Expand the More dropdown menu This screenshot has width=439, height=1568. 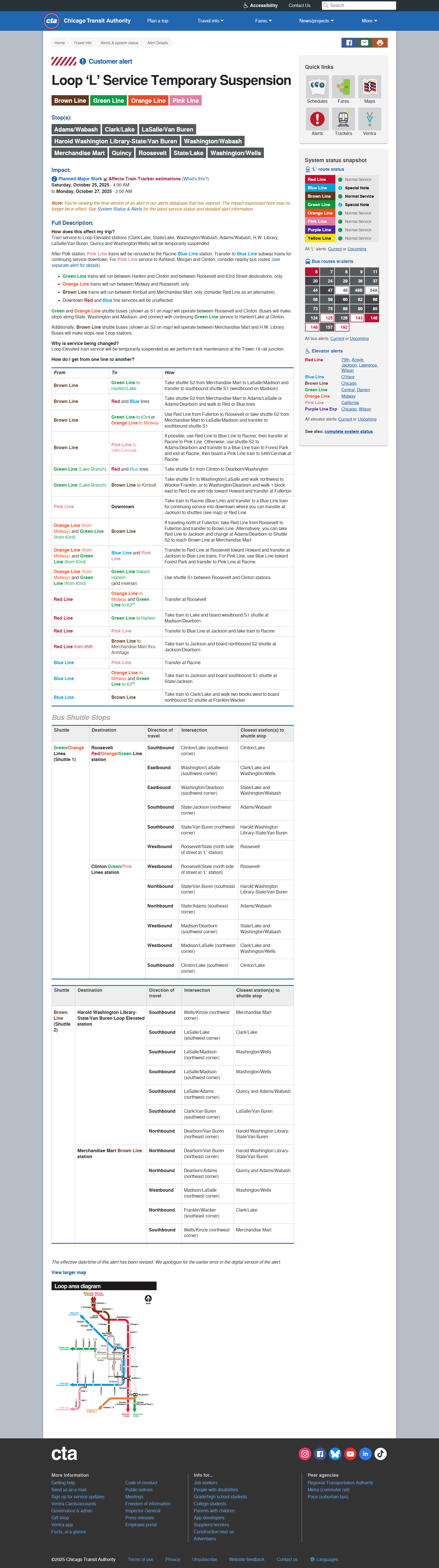(370, 21)
